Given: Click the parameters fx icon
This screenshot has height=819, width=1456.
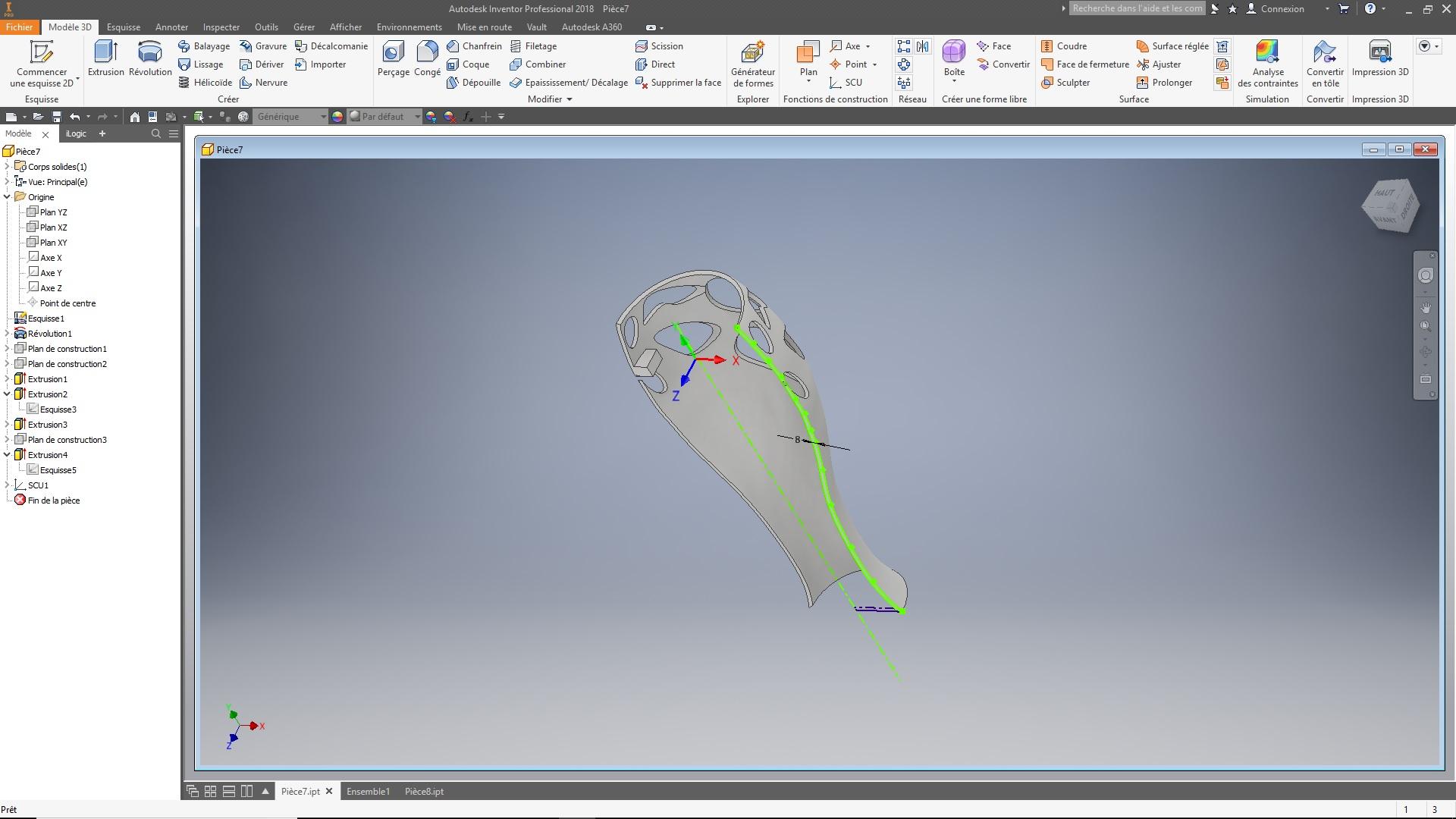Looking at the screenshot, I should [x=468, y=117].
